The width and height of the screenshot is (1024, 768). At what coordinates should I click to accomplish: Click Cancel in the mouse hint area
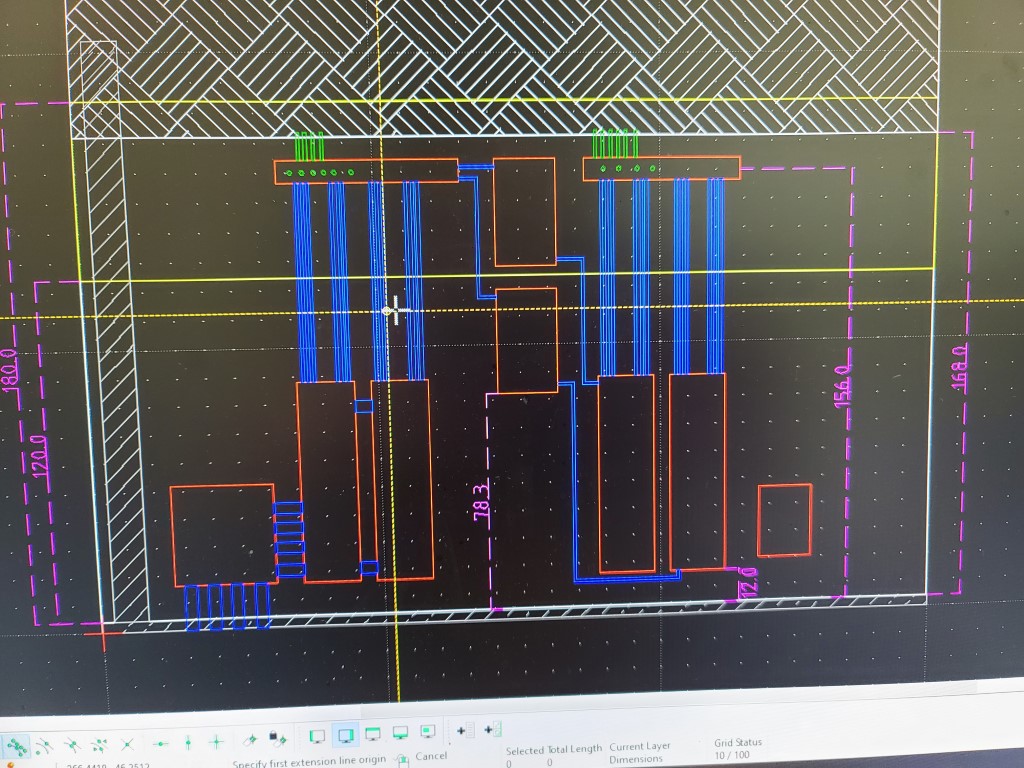[x=431, y=756]
